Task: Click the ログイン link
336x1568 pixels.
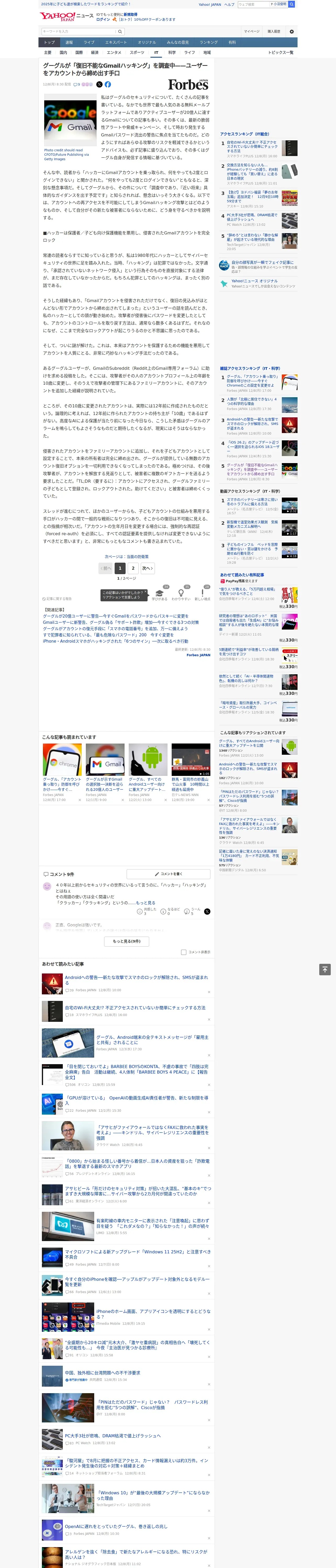Action: click(x=103, y=20)
